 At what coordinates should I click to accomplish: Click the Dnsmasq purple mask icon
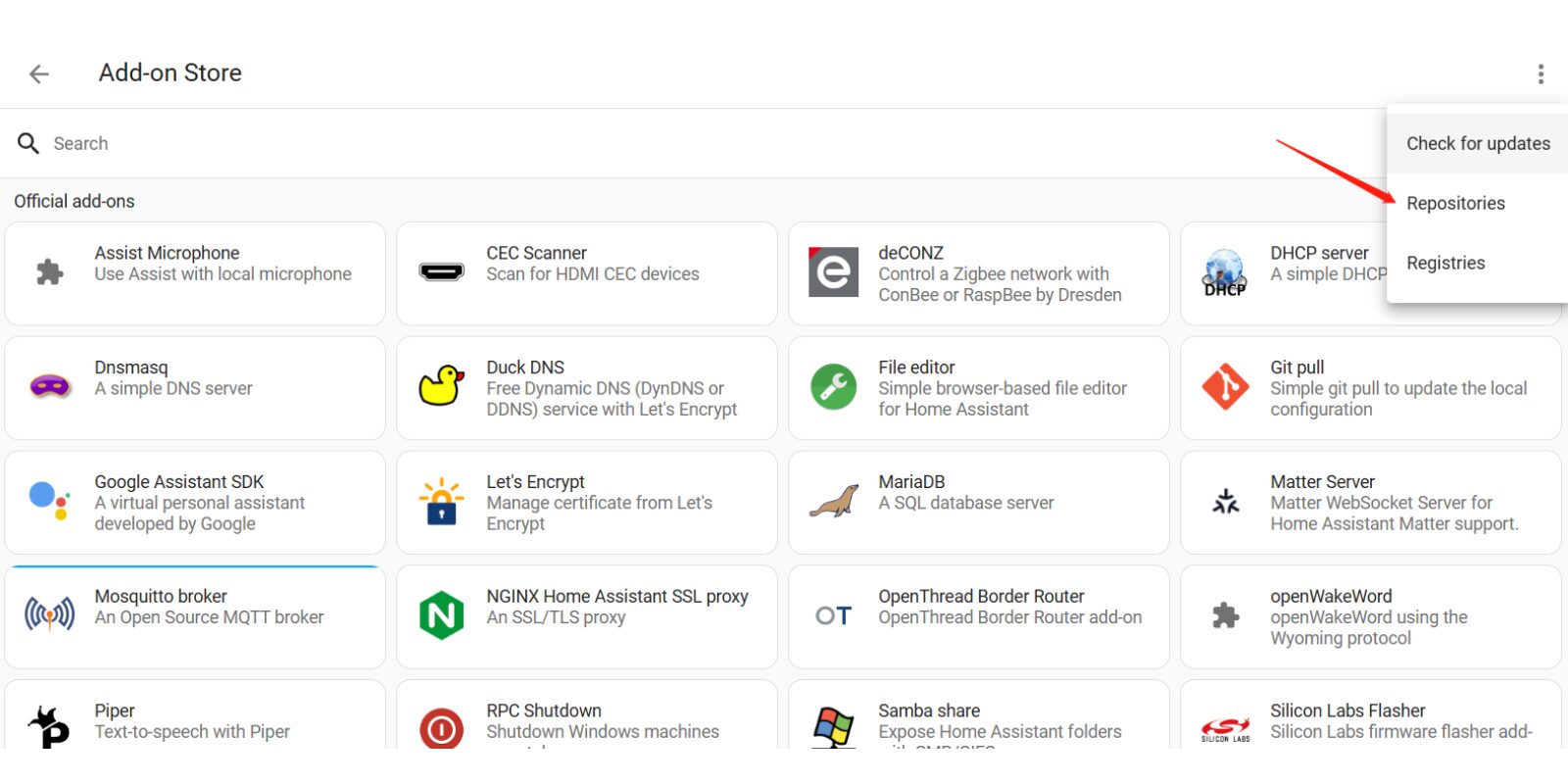point(50,386)
